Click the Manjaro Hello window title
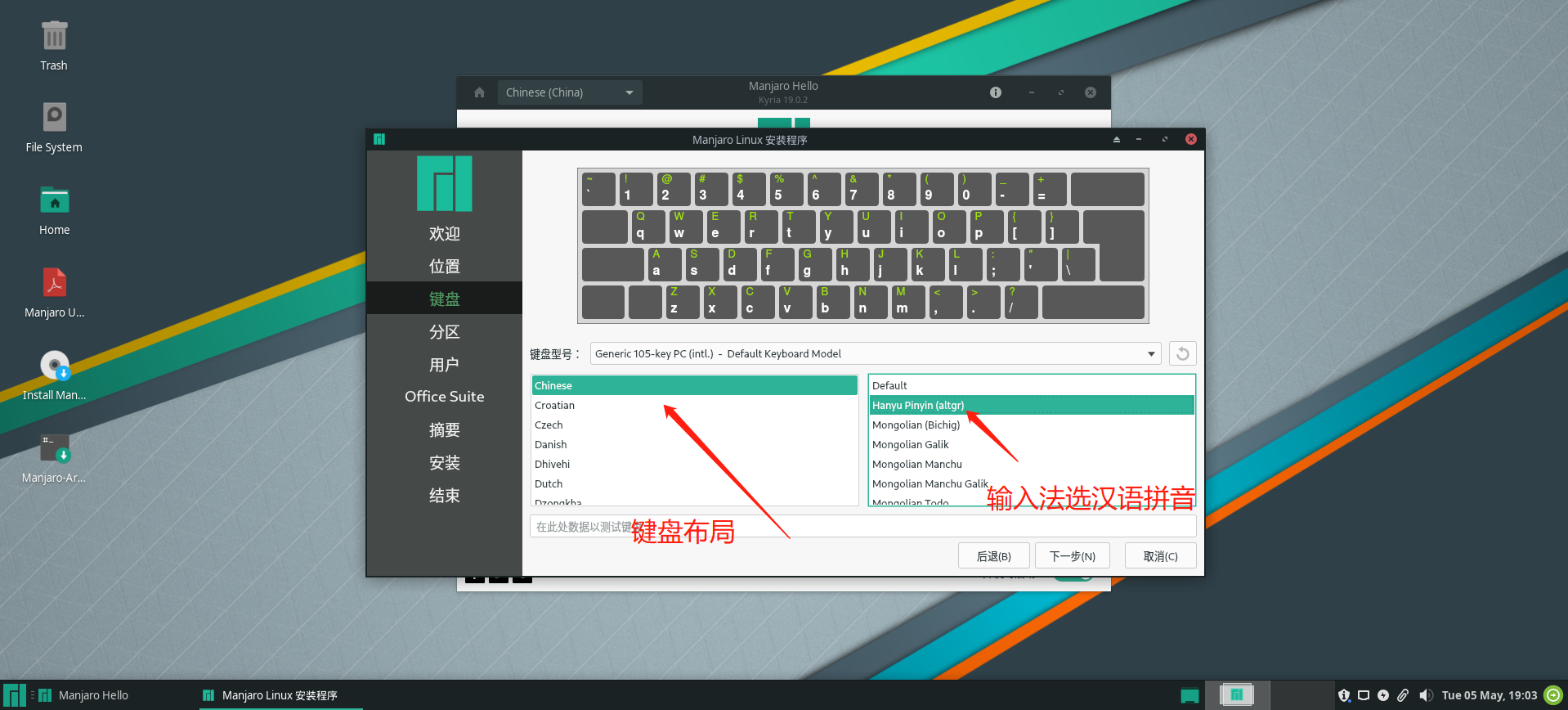The height and width of the screenshot is (710, 1568). click(x=783, y=86)
